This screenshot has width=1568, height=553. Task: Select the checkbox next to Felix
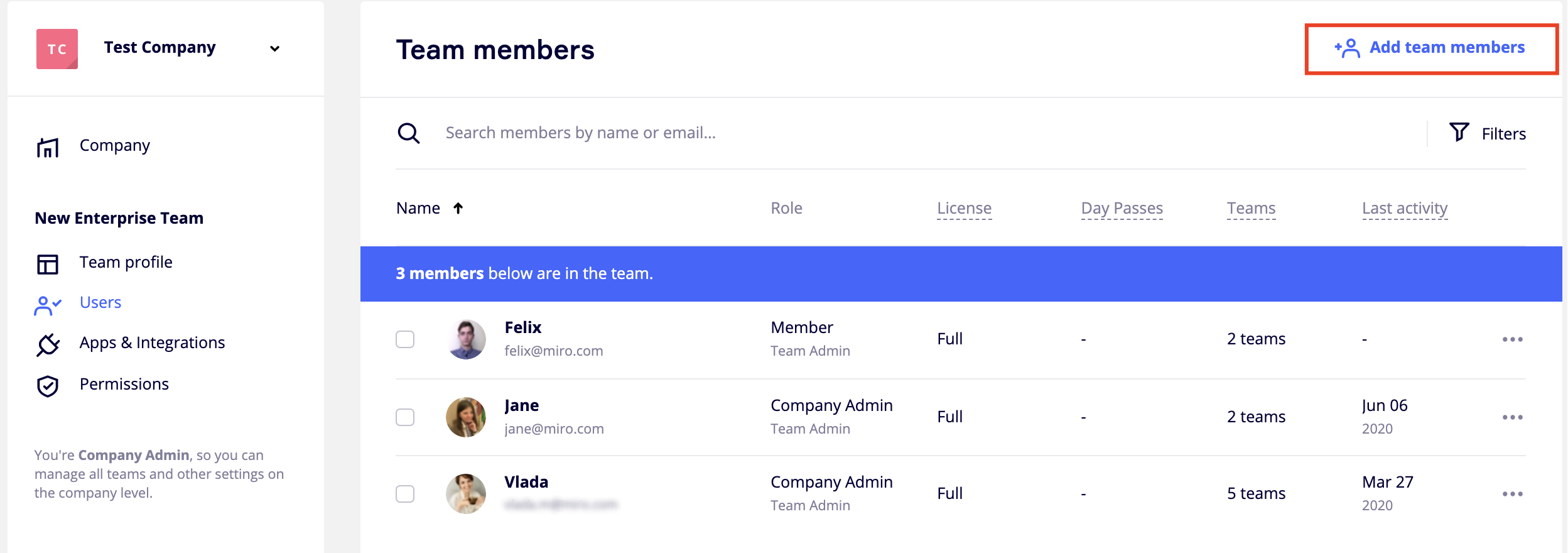405,339
